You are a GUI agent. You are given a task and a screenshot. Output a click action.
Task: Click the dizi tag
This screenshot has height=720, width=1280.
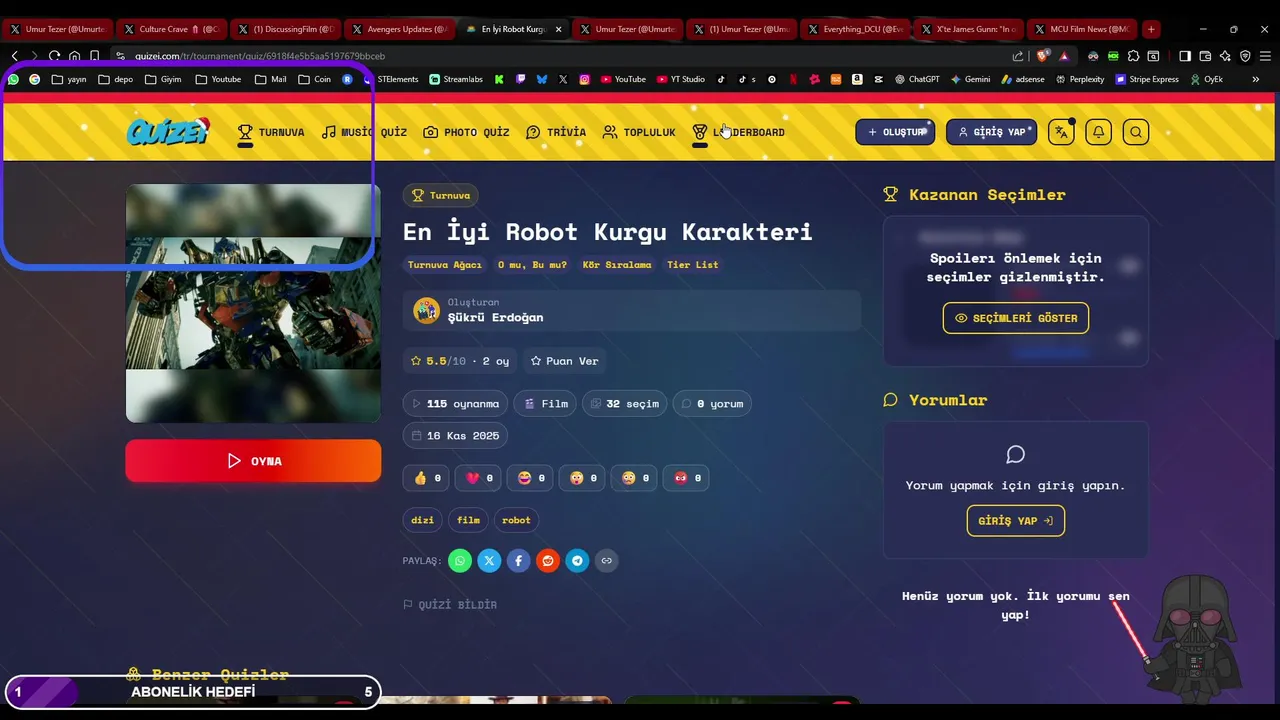pos(423,520)
